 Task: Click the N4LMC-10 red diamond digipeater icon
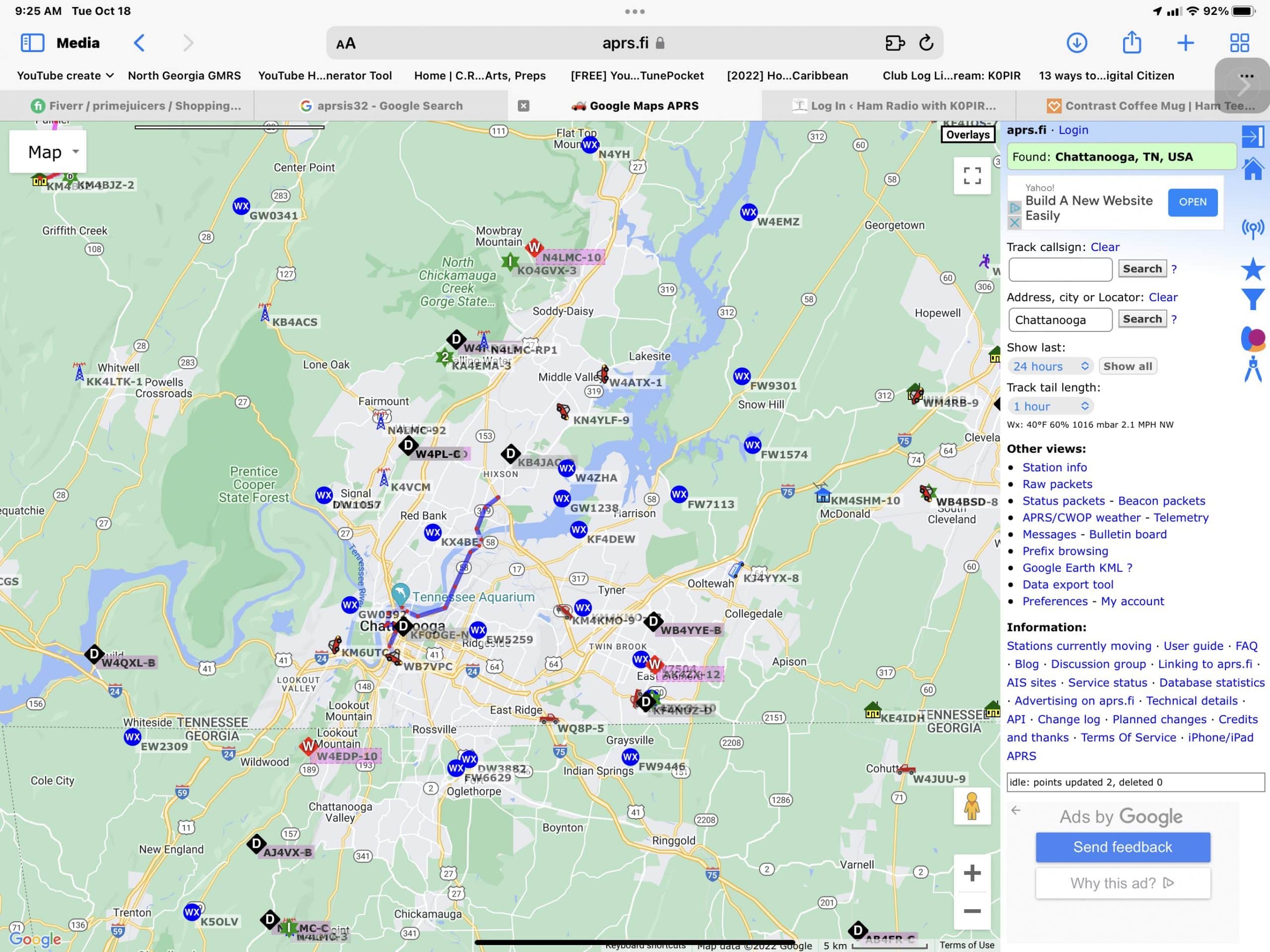(534, 248)
